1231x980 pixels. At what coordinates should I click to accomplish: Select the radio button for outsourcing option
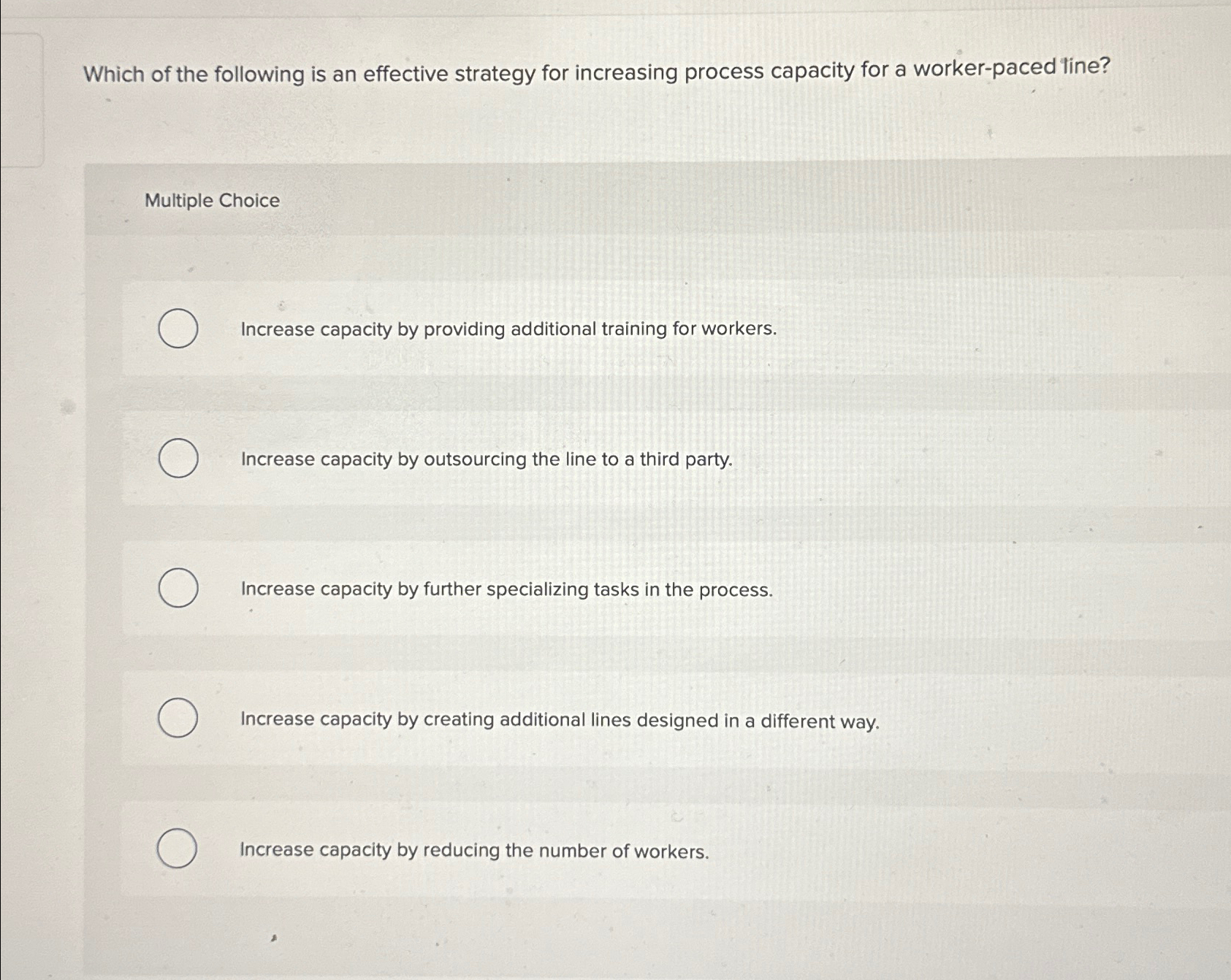tap(178, 460)
